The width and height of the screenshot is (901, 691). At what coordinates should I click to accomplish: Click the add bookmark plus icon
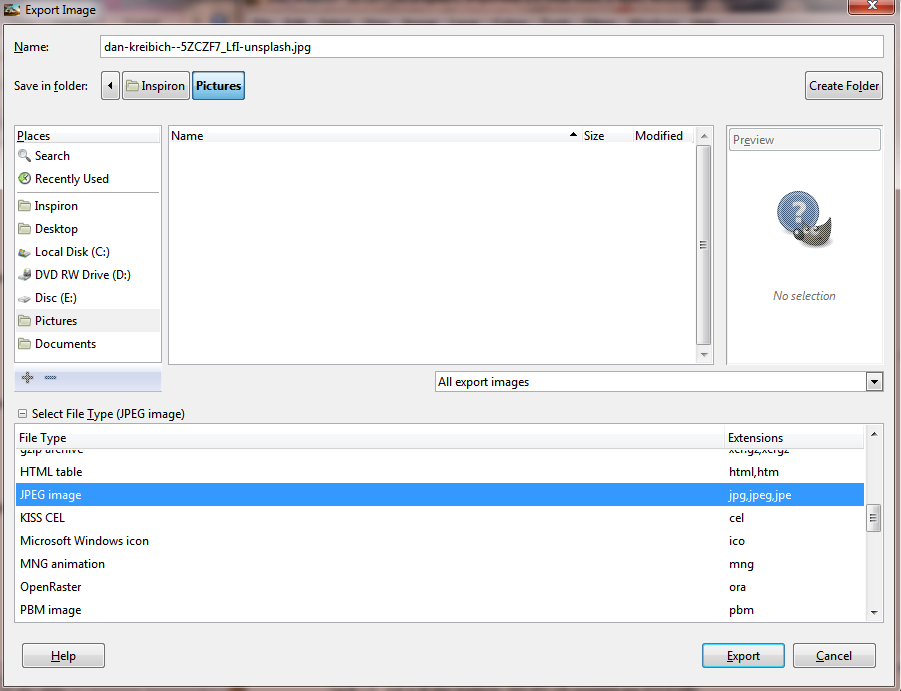point(27,378)
